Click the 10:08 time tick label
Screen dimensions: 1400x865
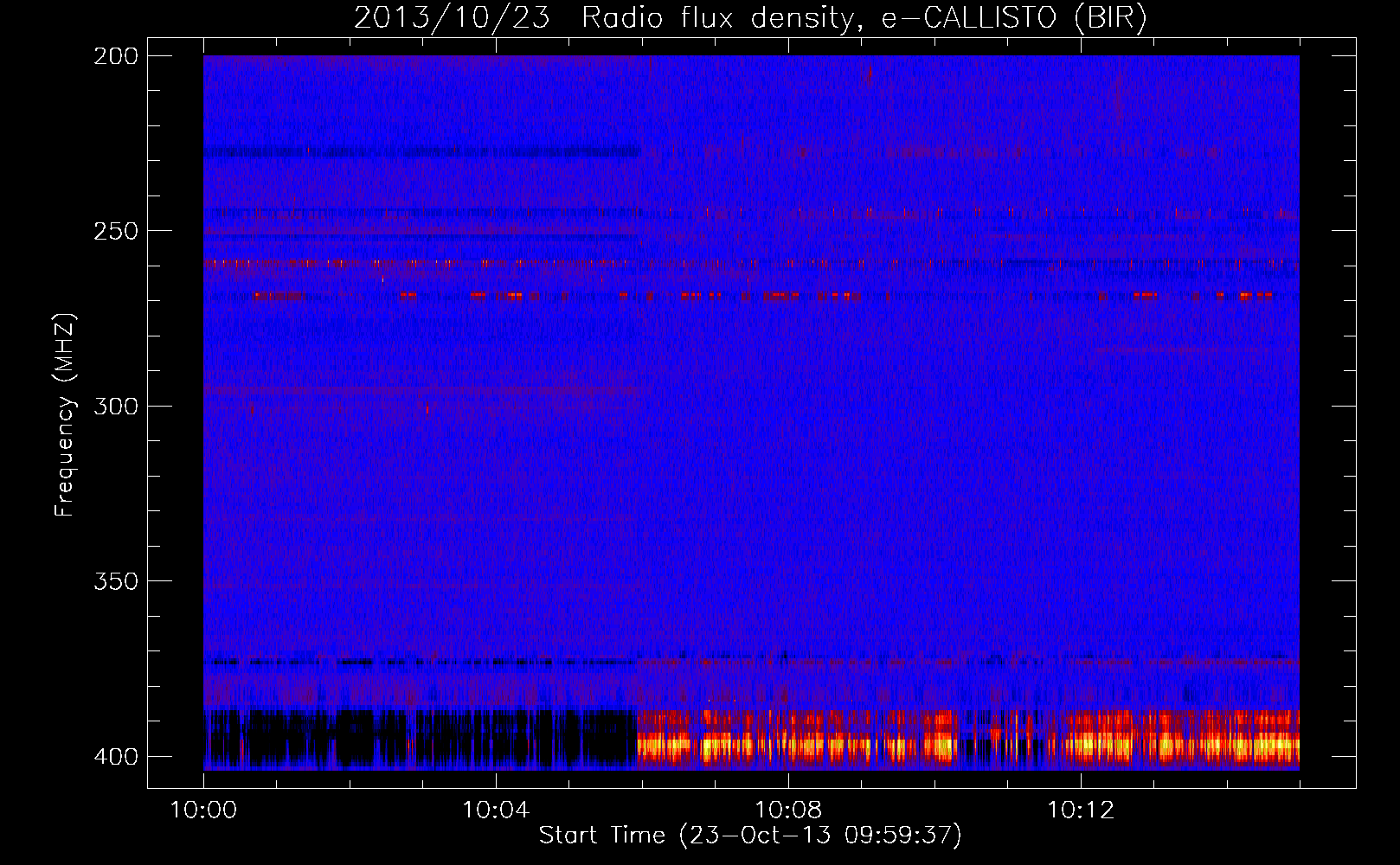point(788,810)
